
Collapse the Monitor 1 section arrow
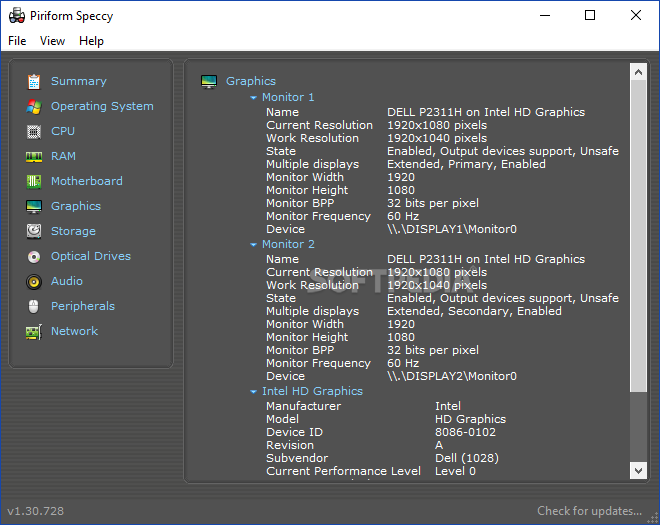click(x=253, y=98)
